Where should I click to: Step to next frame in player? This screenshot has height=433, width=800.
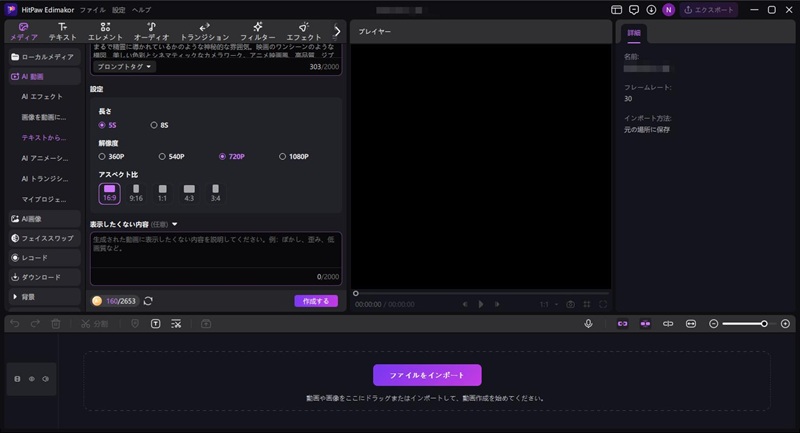(x=497, y=304)
